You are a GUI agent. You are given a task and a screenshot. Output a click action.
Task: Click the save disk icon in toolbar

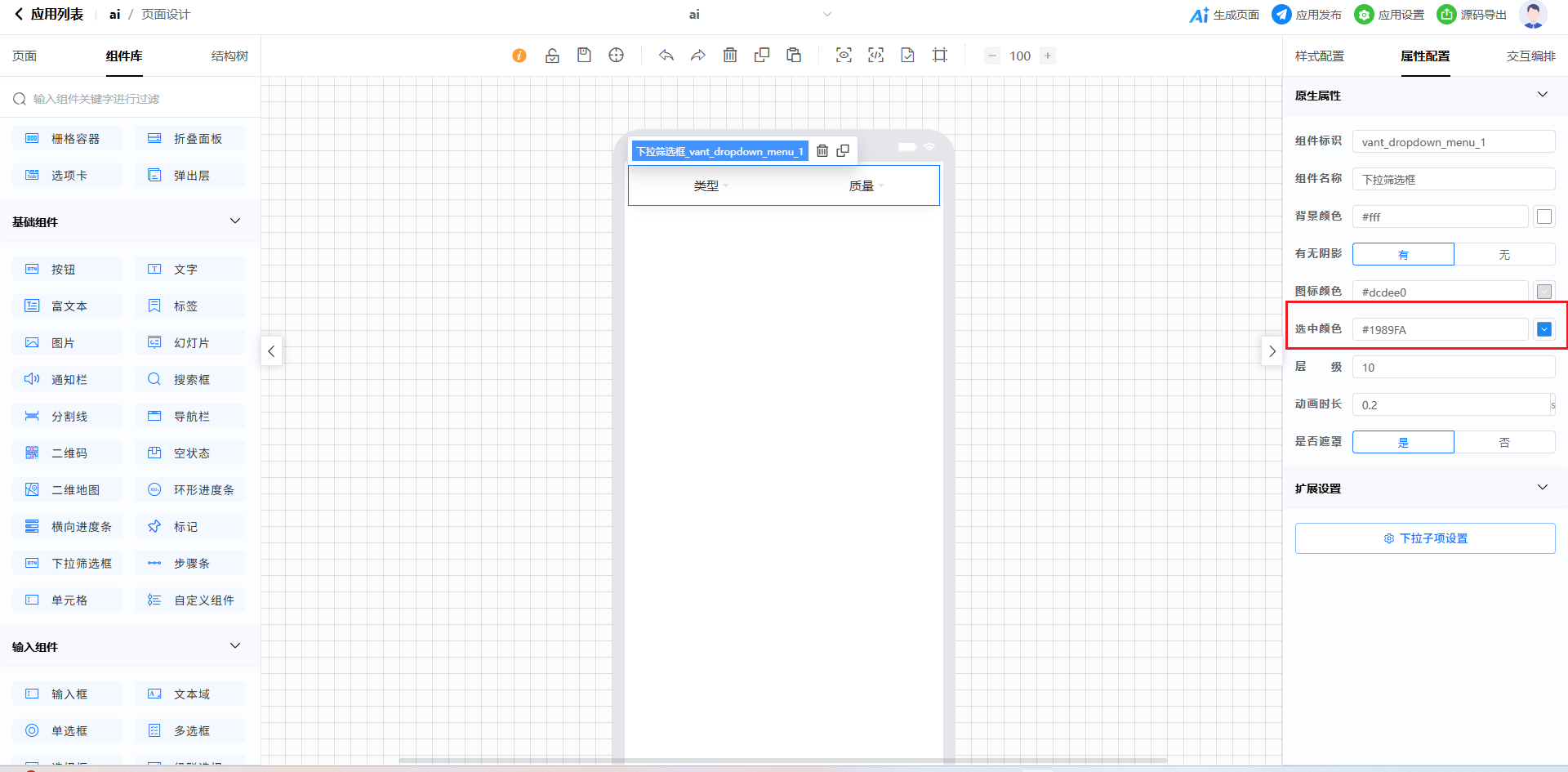[x=584, y=56]
